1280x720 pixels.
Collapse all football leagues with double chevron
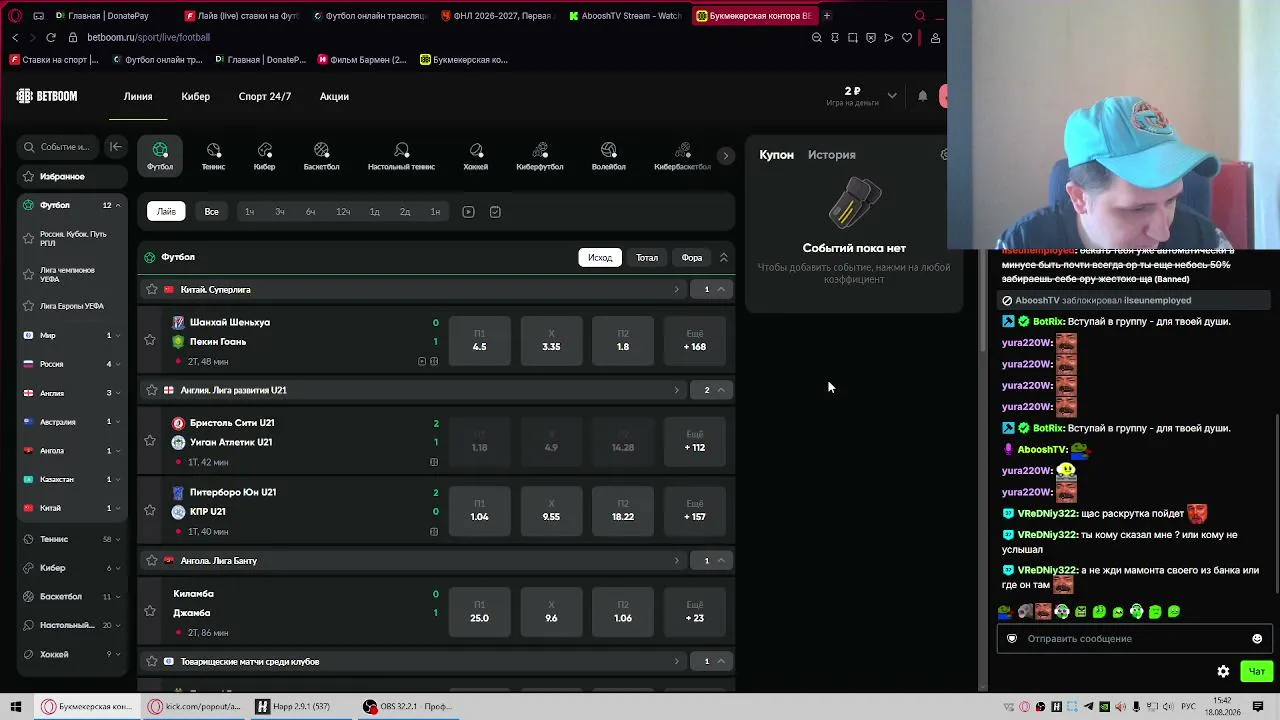724,258
